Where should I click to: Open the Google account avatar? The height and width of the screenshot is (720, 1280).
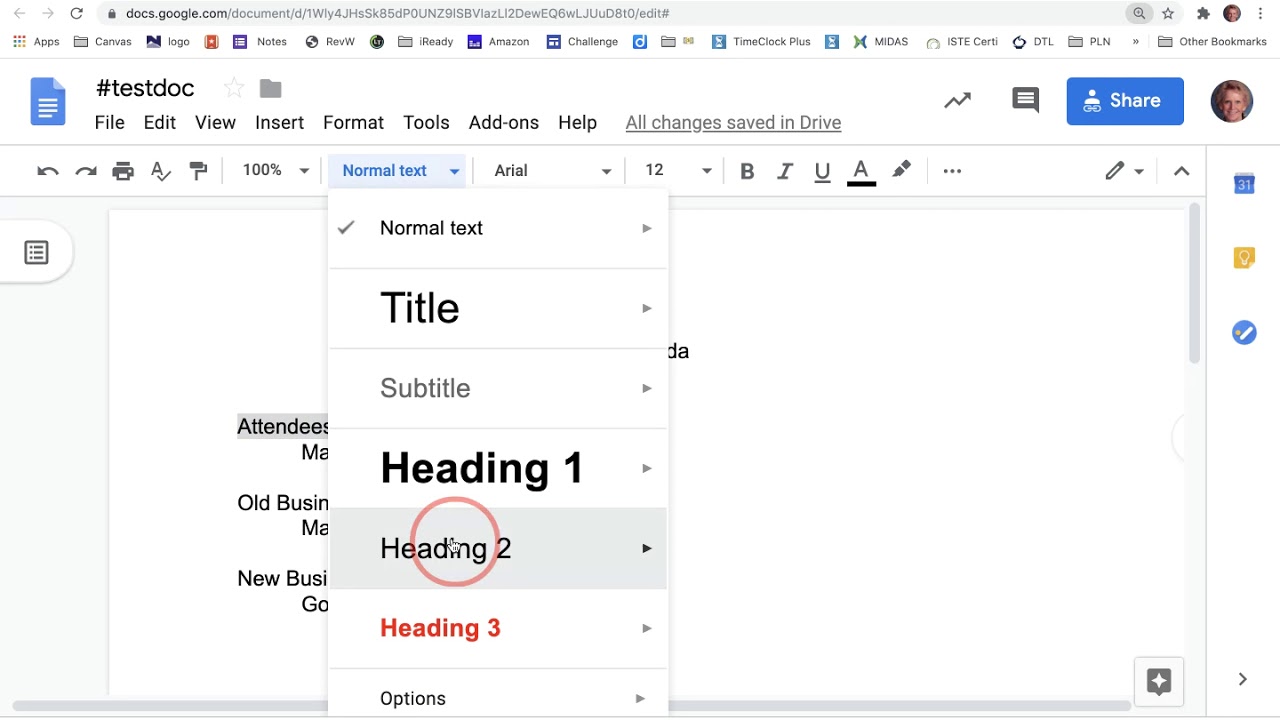point(1232,101)
